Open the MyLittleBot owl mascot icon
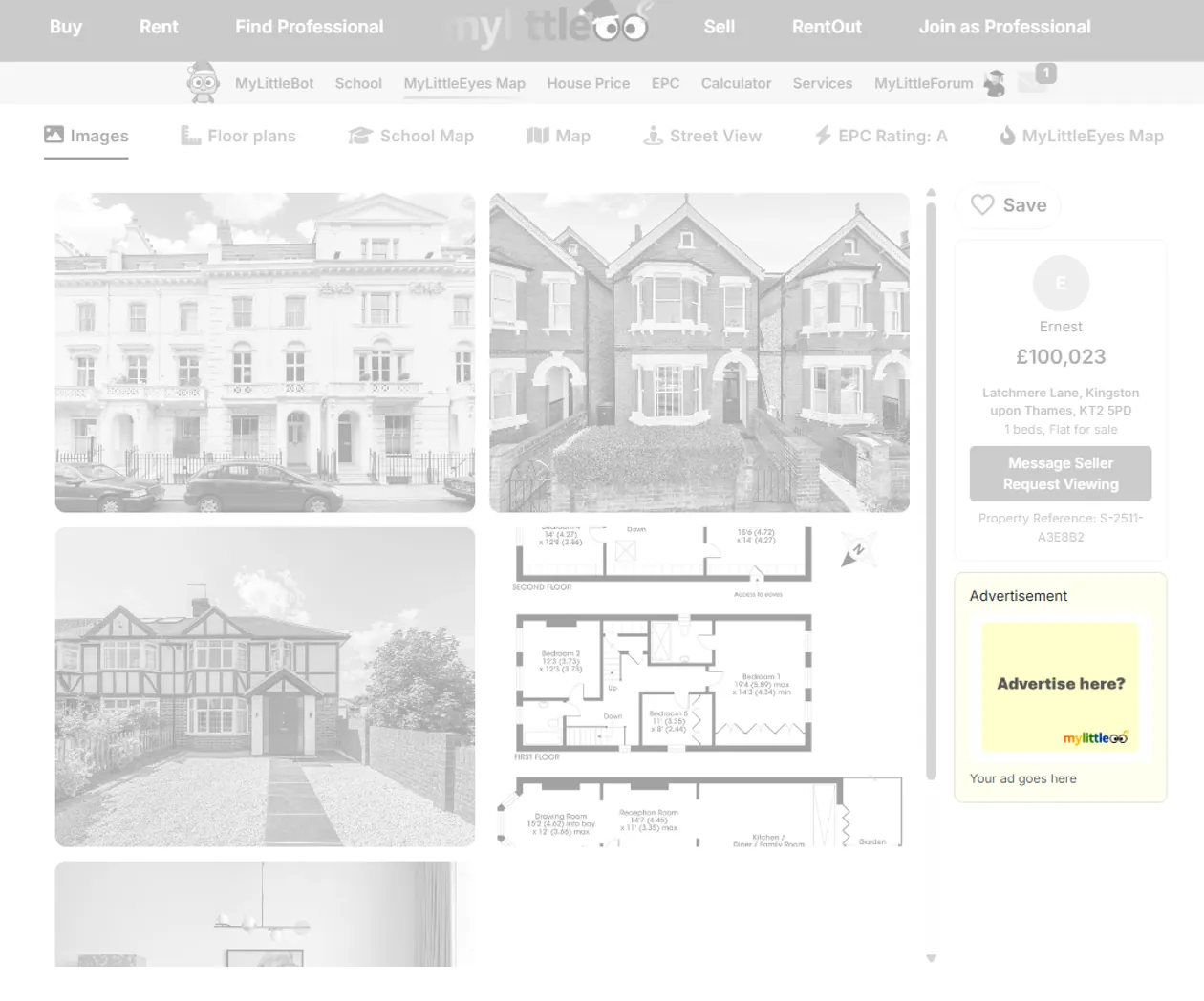The width and height of the screenshot is (1204, 1001). click(x=202, y=82)
